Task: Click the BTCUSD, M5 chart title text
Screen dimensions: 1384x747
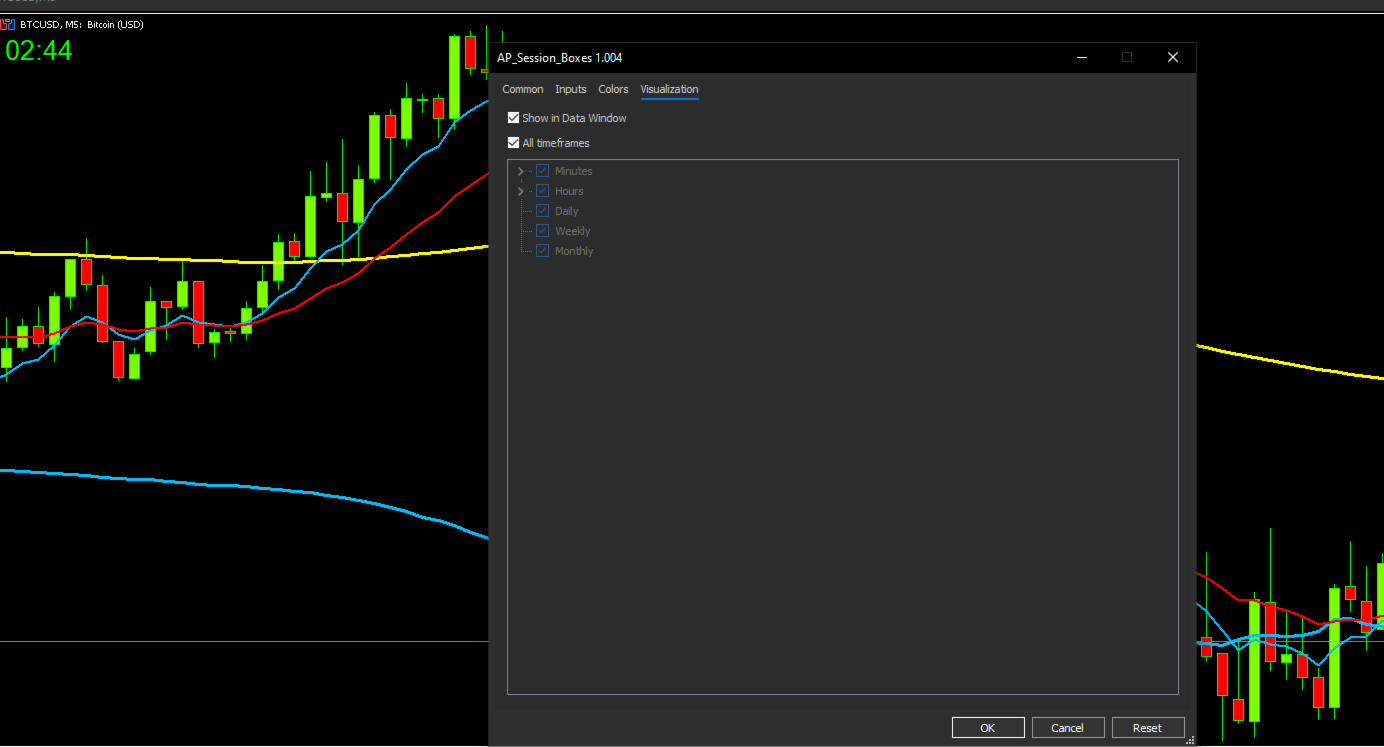Action: click(82, 24)
